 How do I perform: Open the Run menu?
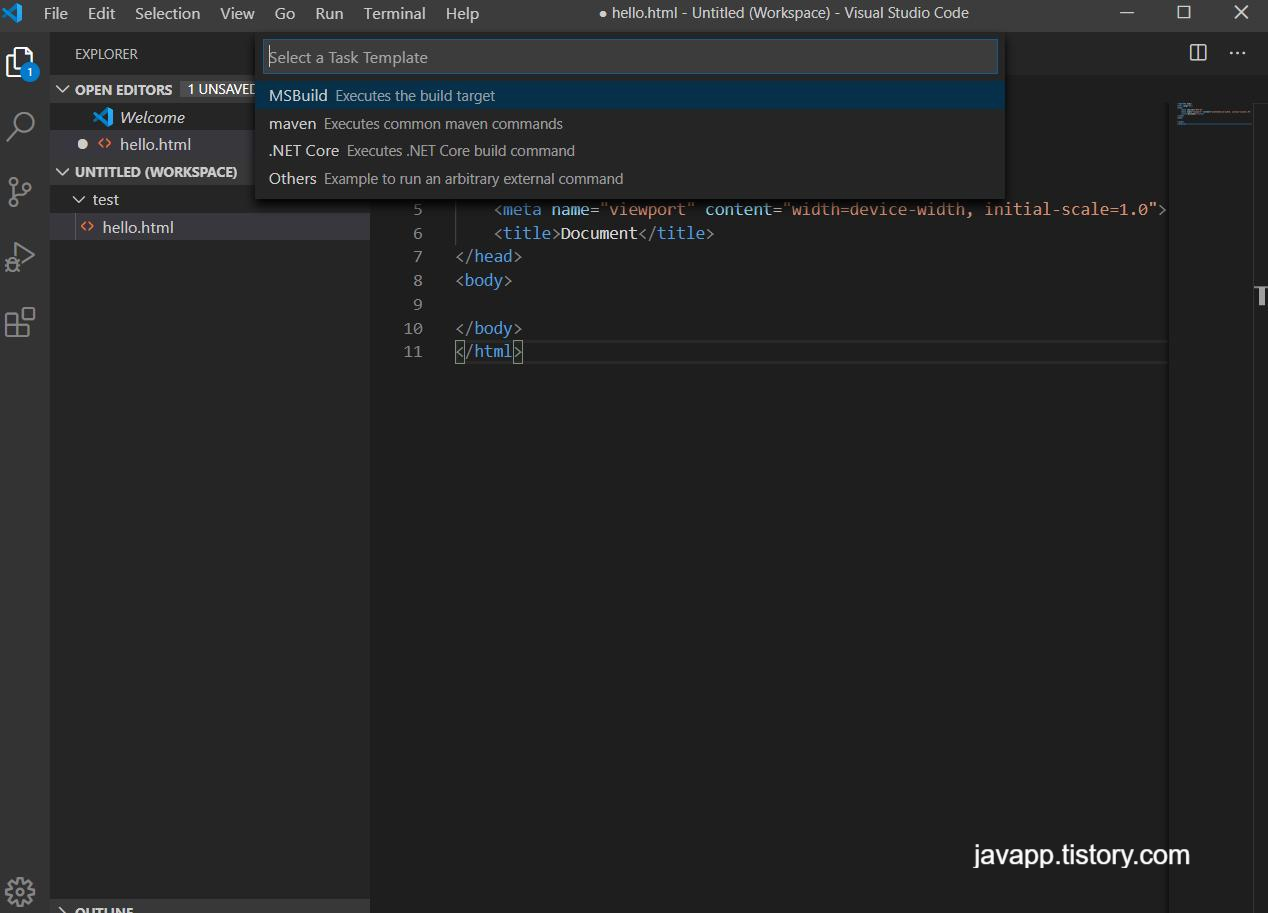329,13
